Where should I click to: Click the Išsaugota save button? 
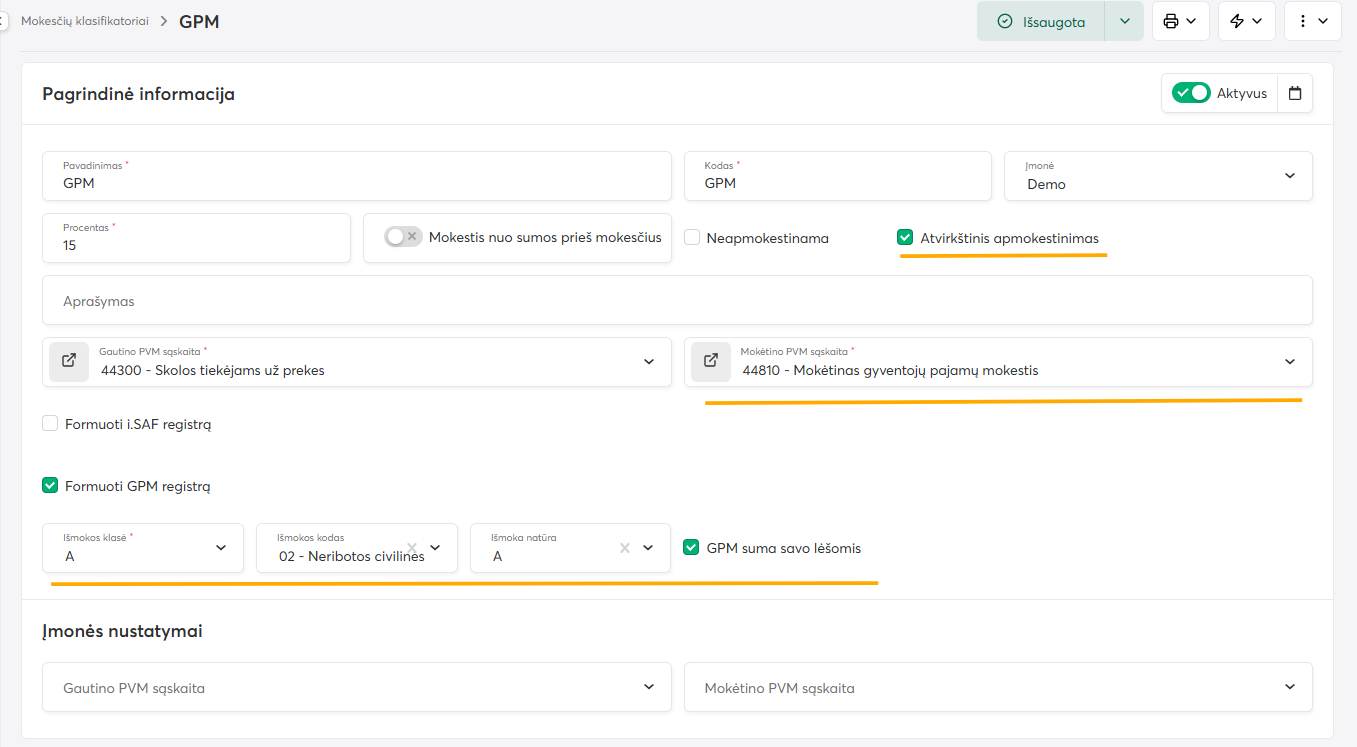tap(1041, 21)
